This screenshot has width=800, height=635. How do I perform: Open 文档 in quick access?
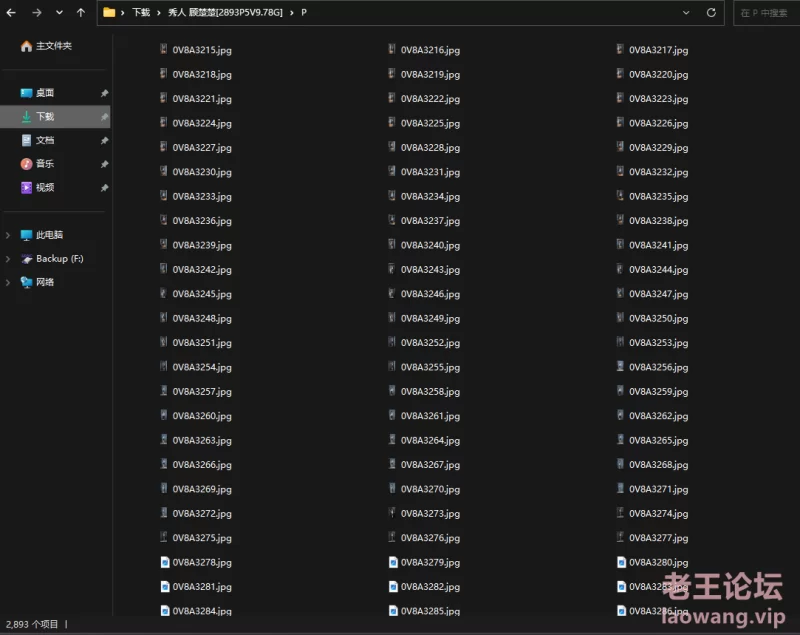45,141
